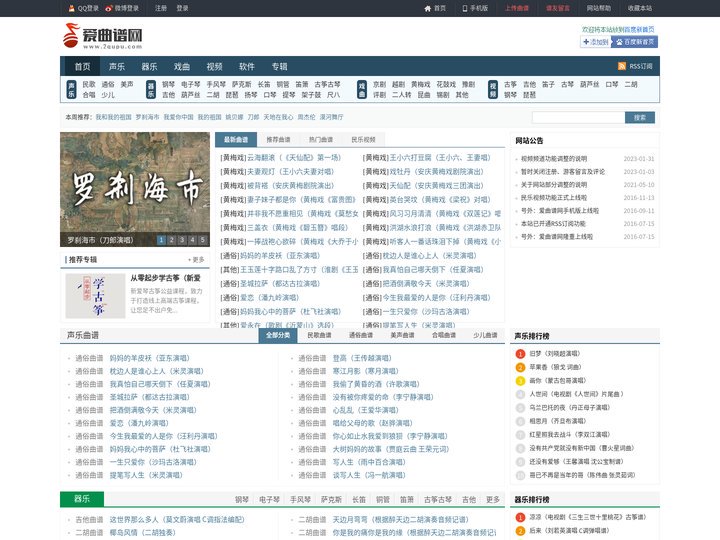The image size is (720, 540).
Task: Click the 器乐 category badge in sub-navigation
Action: 151,89
